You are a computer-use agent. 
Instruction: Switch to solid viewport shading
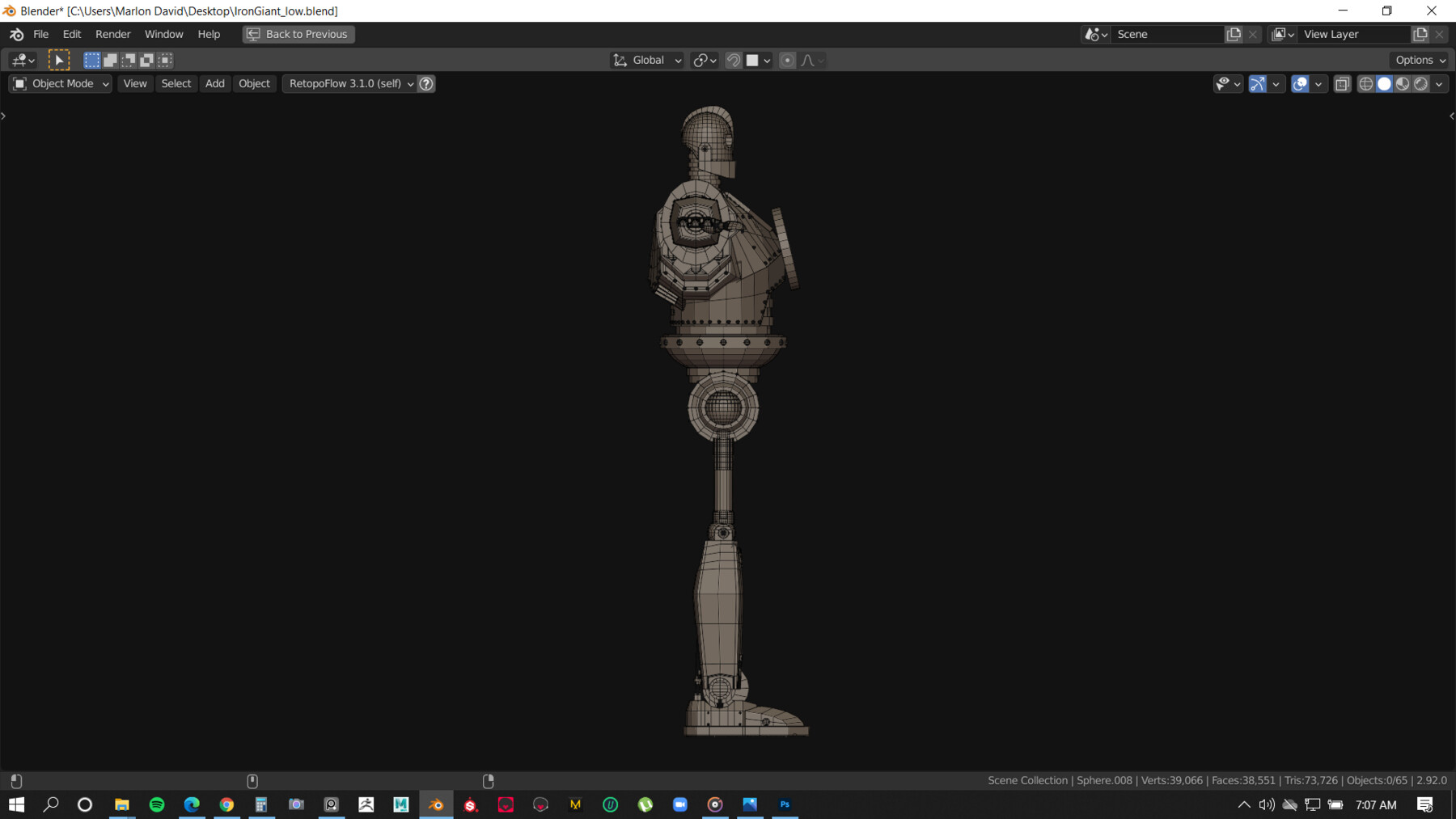[x=1385, y=83]
